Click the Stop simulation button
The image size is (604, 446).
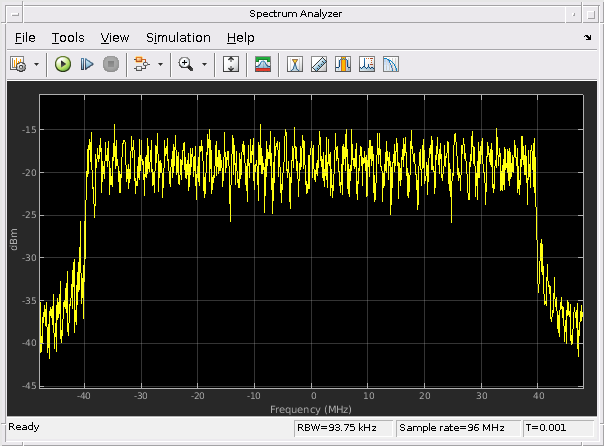pyautogui.click(x=111, y=64)
